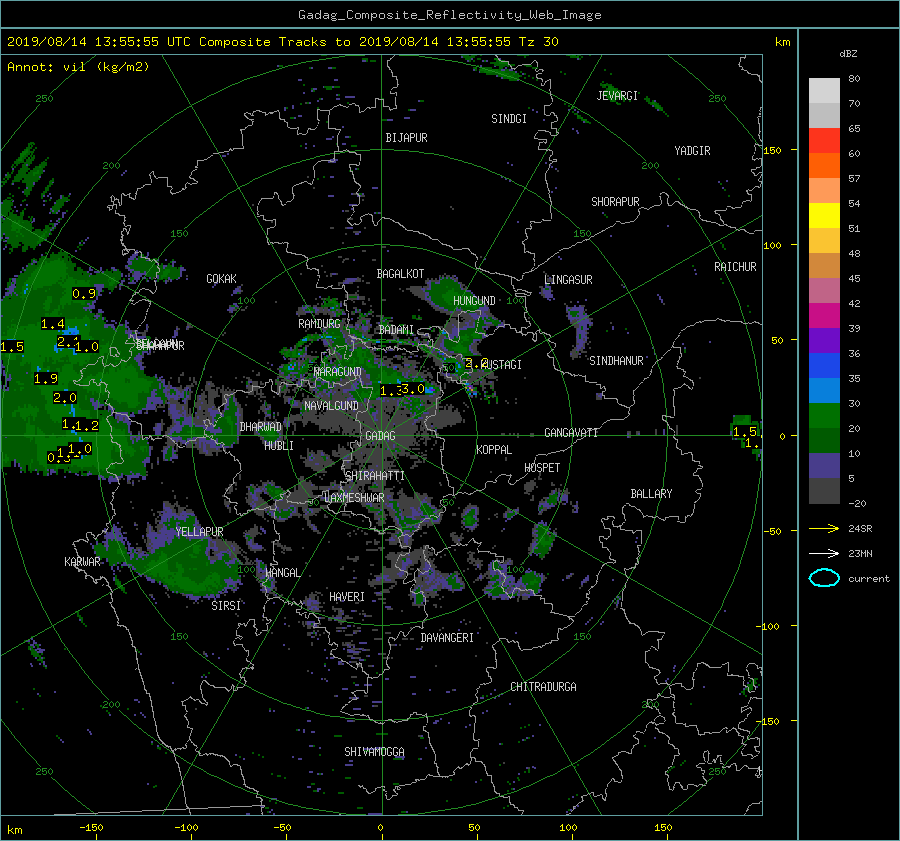Click the BALLARY city label
Screen dimensions: 900x841
pos(651,494)
